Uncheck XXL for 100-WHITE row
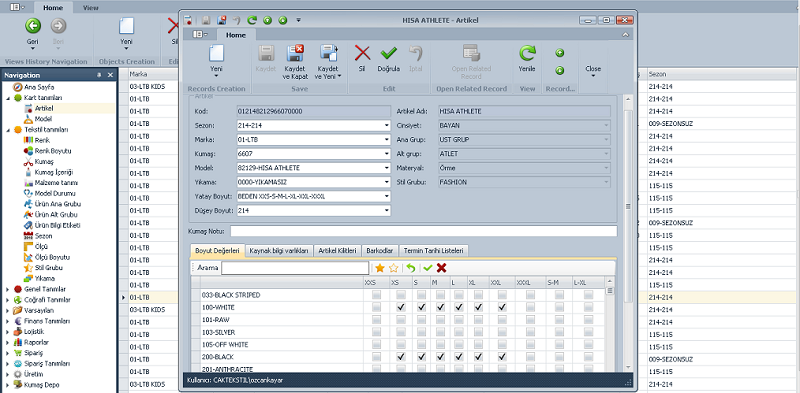The height and width of the screenshot is (393, 800). tap(503, 307)
